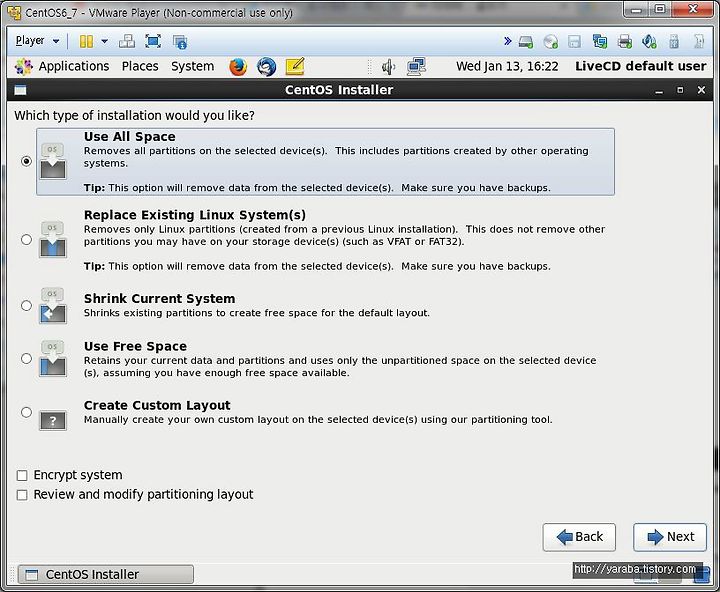The width and height of the screenshot is (720, 592).
Task: Select Create Custom Layout radio button
Action: tap(26, 412)
